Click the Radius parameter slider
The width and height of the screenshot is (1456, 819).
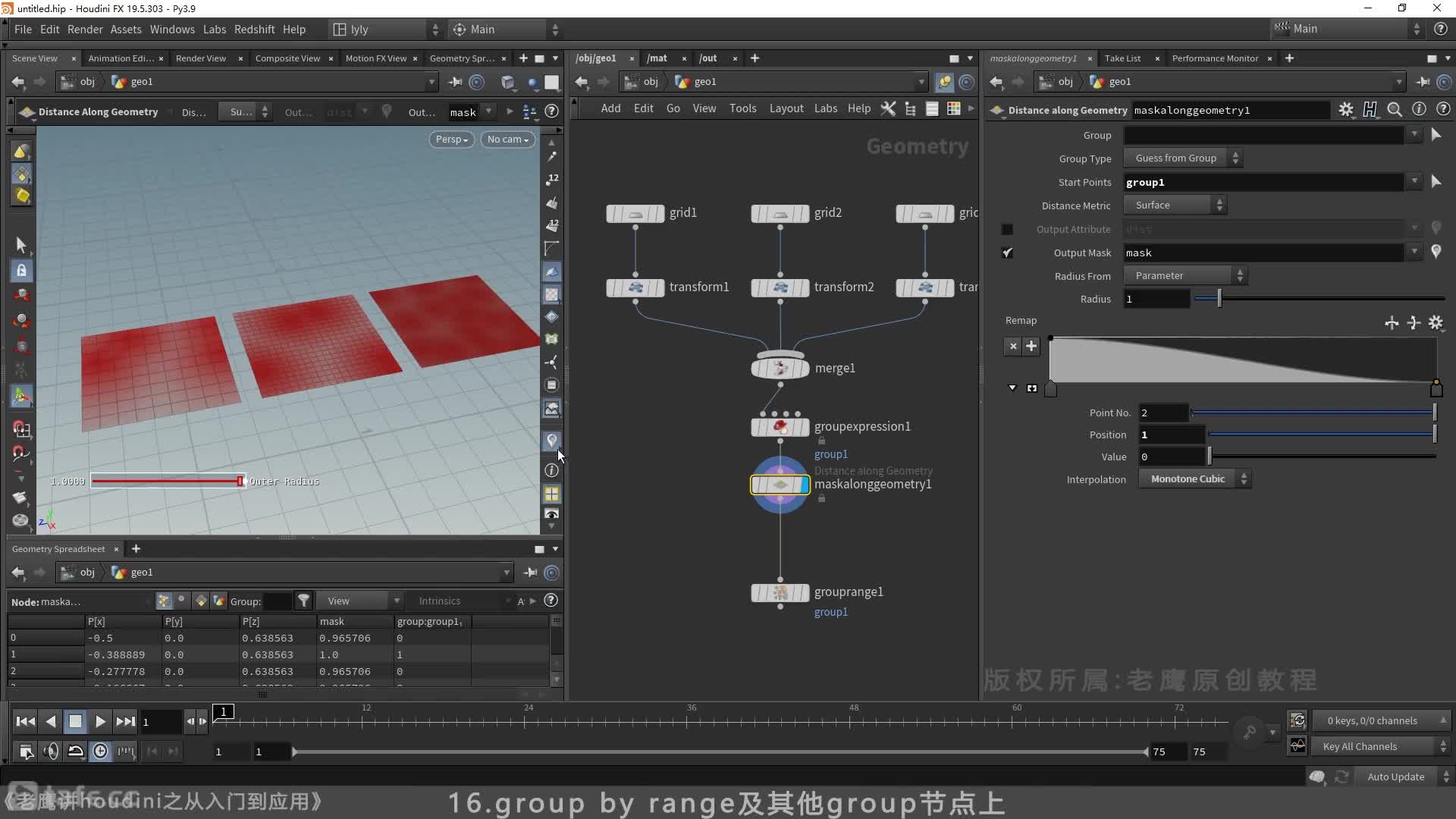pos(1319,300)
